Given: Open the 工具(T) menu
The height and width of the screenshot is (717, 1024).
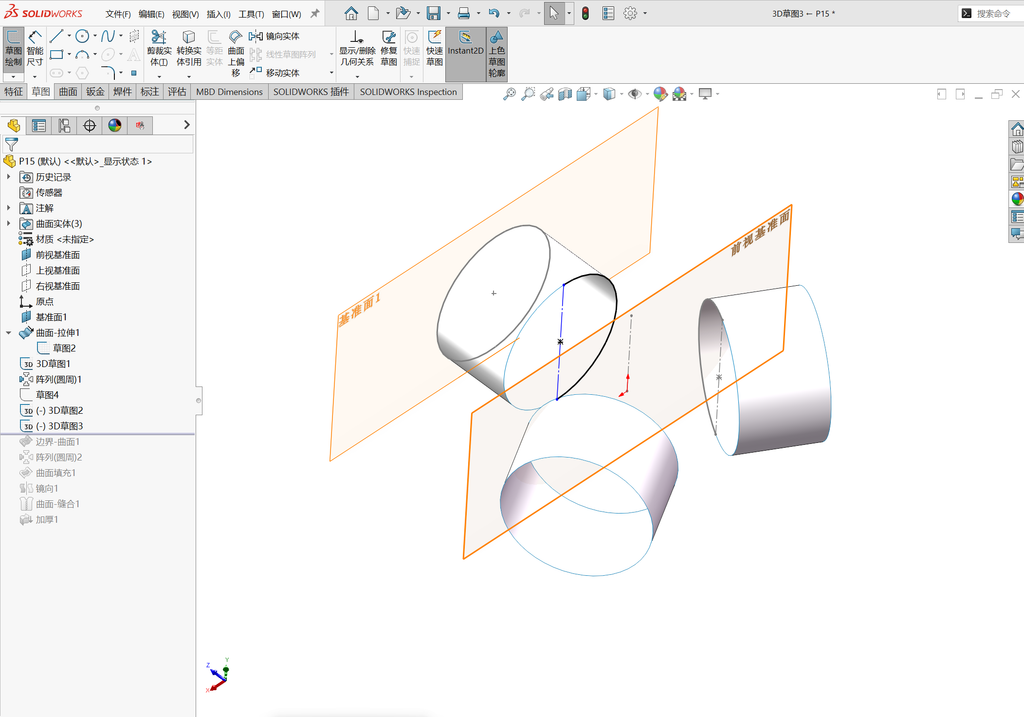Looking at the screenshot, I should (x=251, y=14).
